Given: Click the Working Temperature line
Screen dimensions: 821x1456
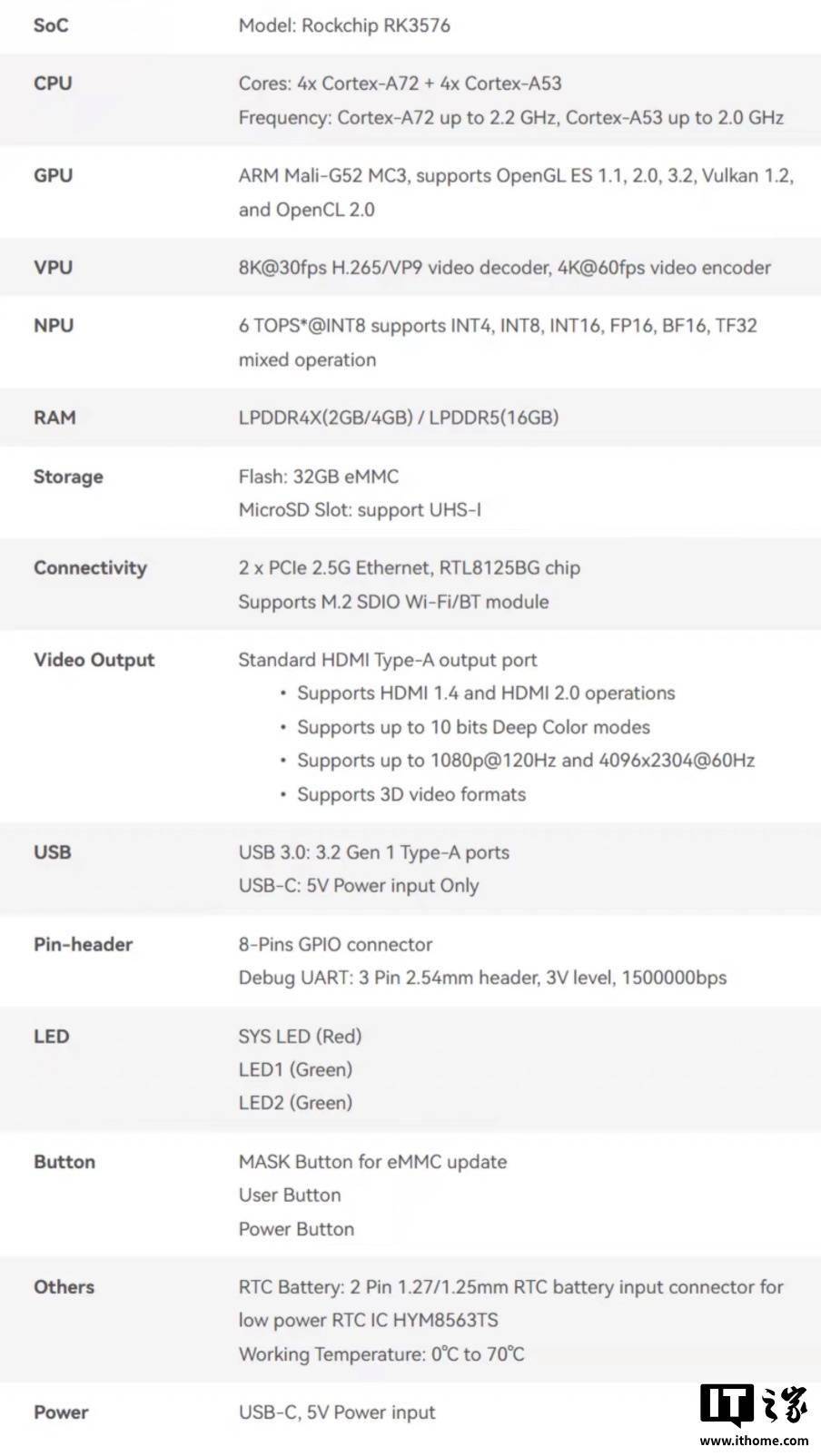Looking at the screenshot, I should (381, 1354).
